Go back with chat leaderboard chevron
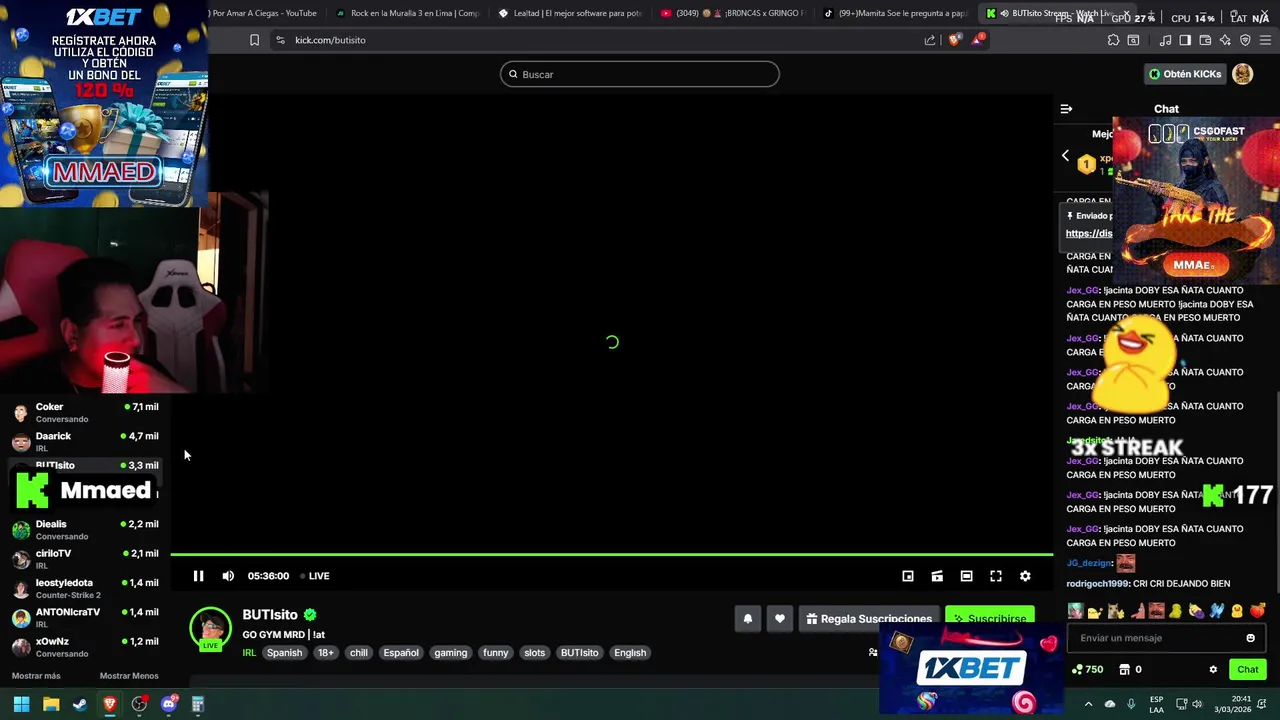 (x=1065, y=156)
